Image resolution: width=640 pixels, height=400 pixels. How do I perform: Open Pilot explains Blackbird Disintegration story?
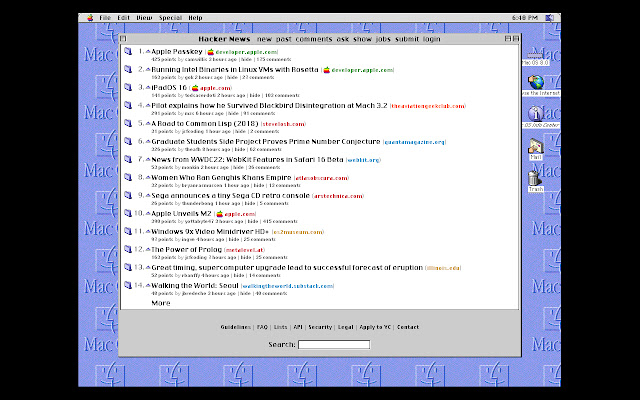click(x=269, y=105)
